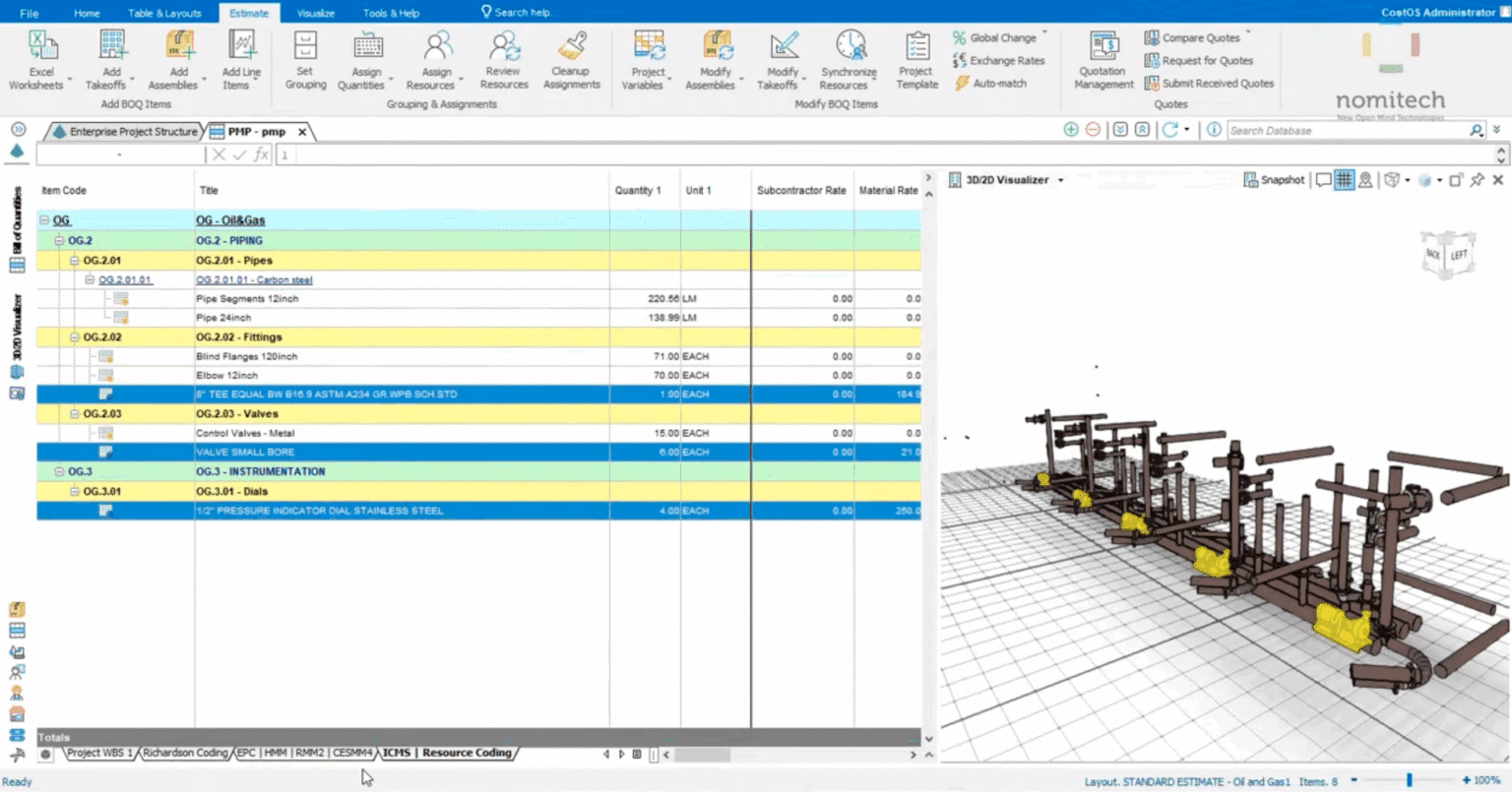Open Set Grouping tool
The height and width of the screenshot is (792, 1512).
305,60
